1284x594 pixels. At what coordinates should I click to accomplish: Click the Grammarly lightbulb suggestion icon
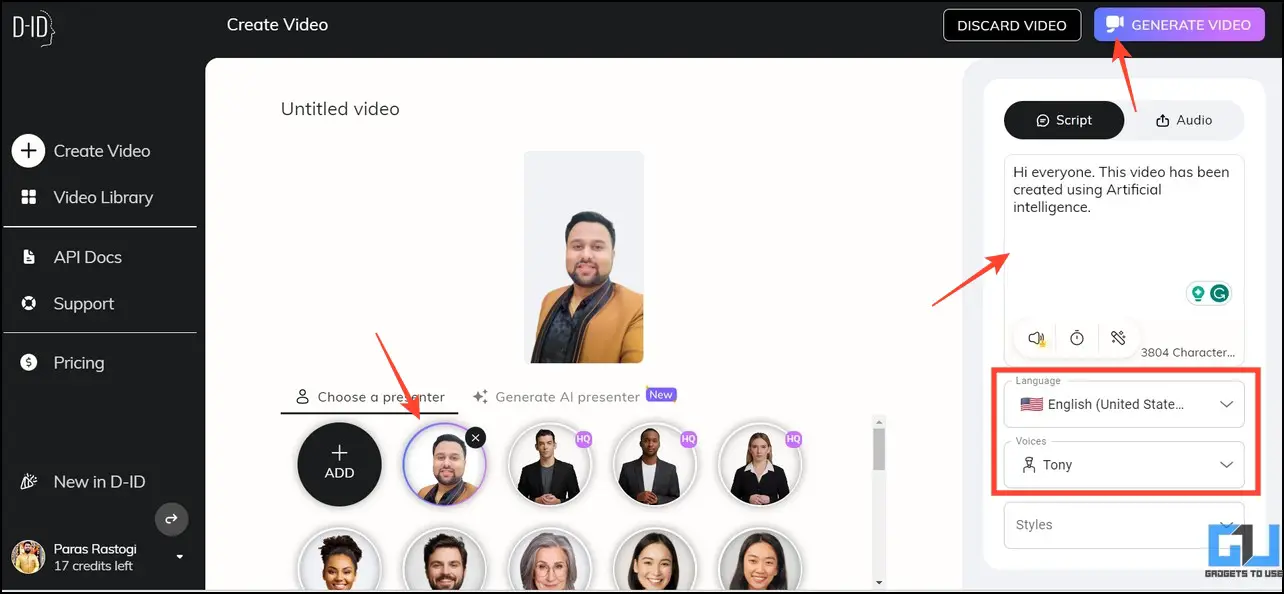1197,293
